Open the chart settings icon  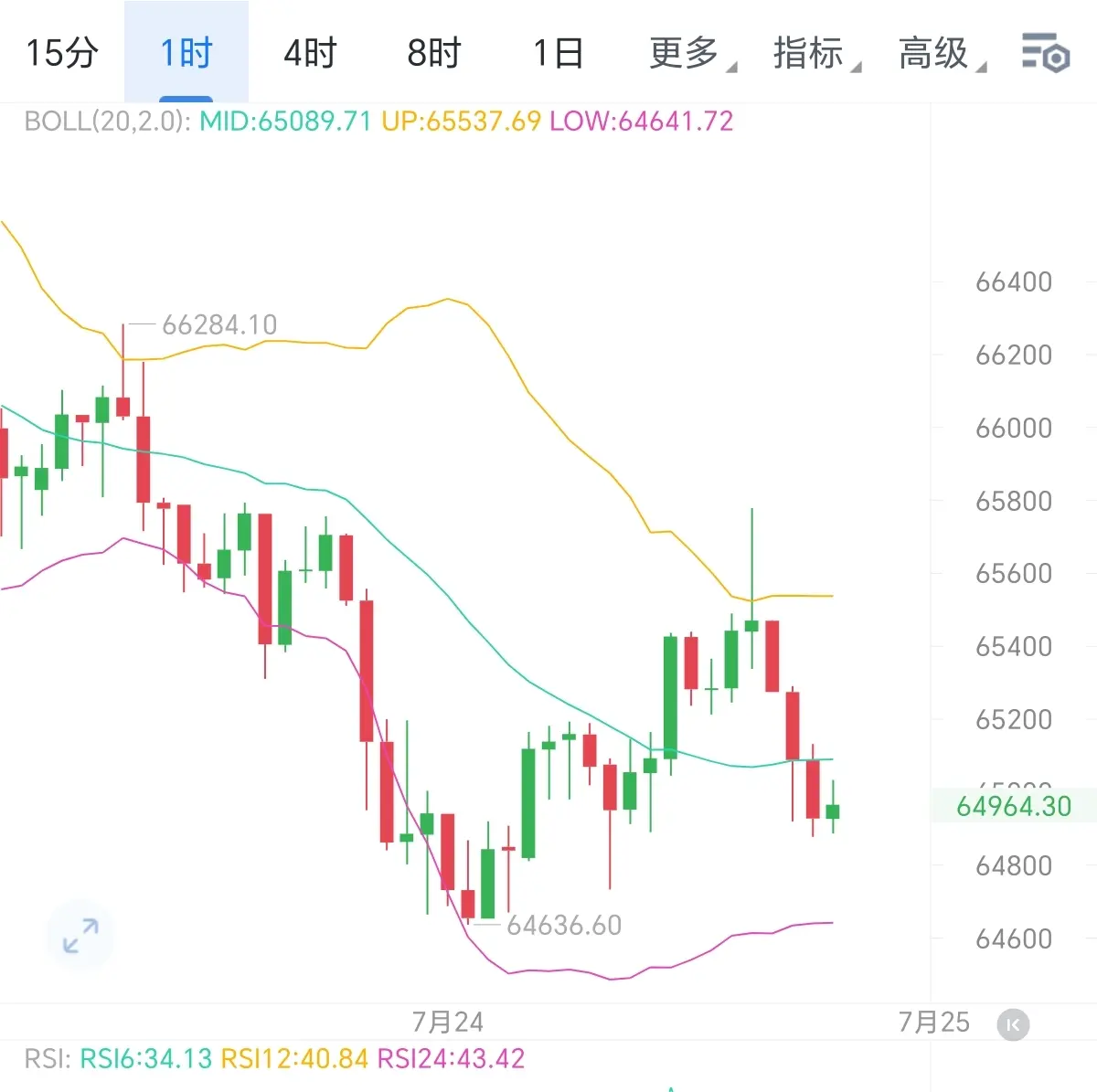pyautogui.click(x=1045, y=53)
